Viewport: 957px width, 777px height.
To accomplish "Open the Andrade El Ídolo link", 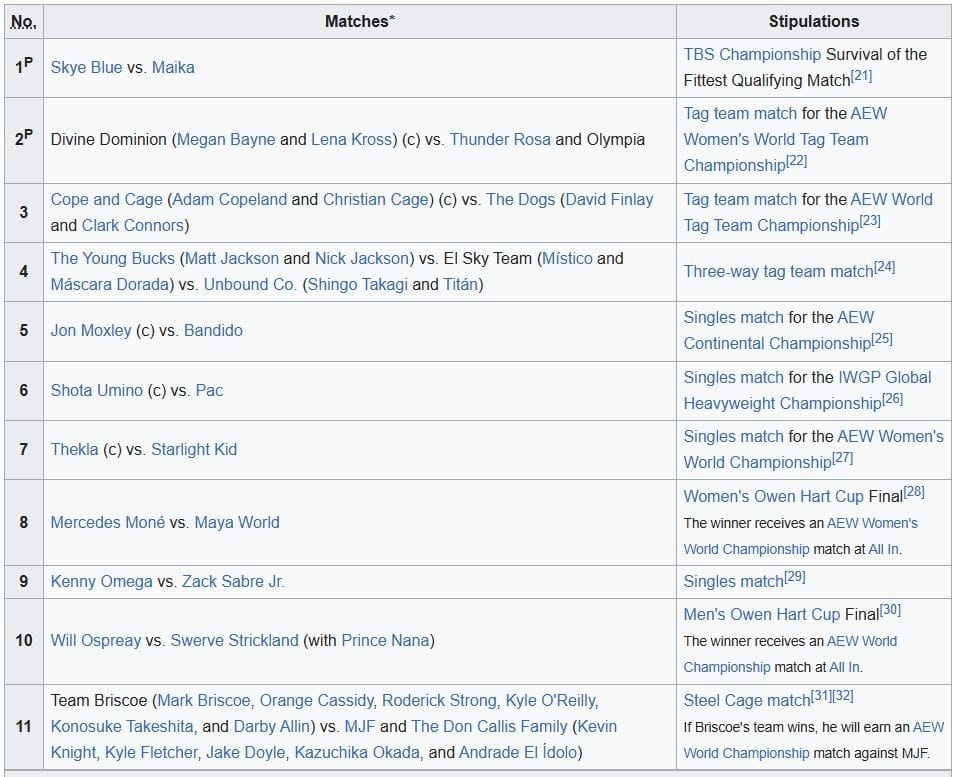I will [518, 753].
